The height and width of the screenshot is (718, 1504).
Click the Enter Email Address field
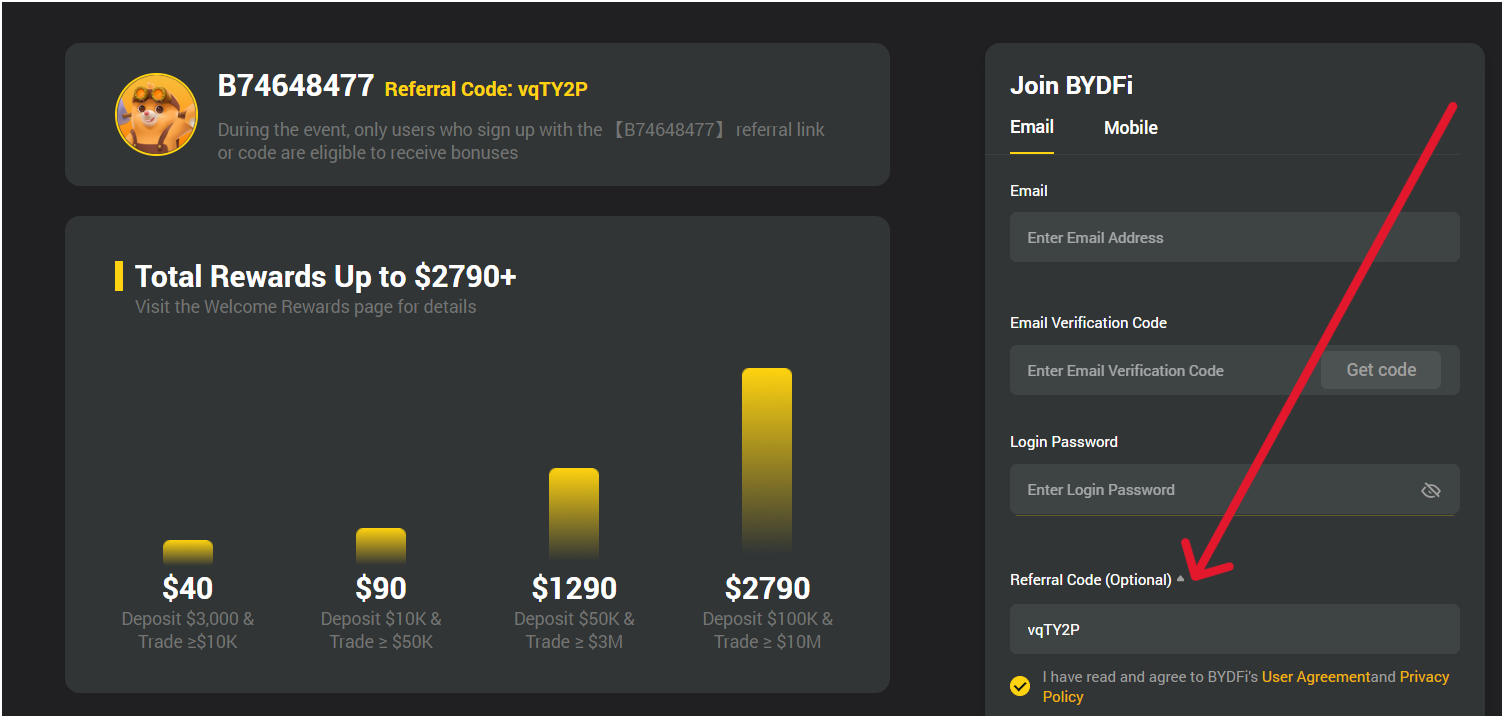(x=1234, y=237)
